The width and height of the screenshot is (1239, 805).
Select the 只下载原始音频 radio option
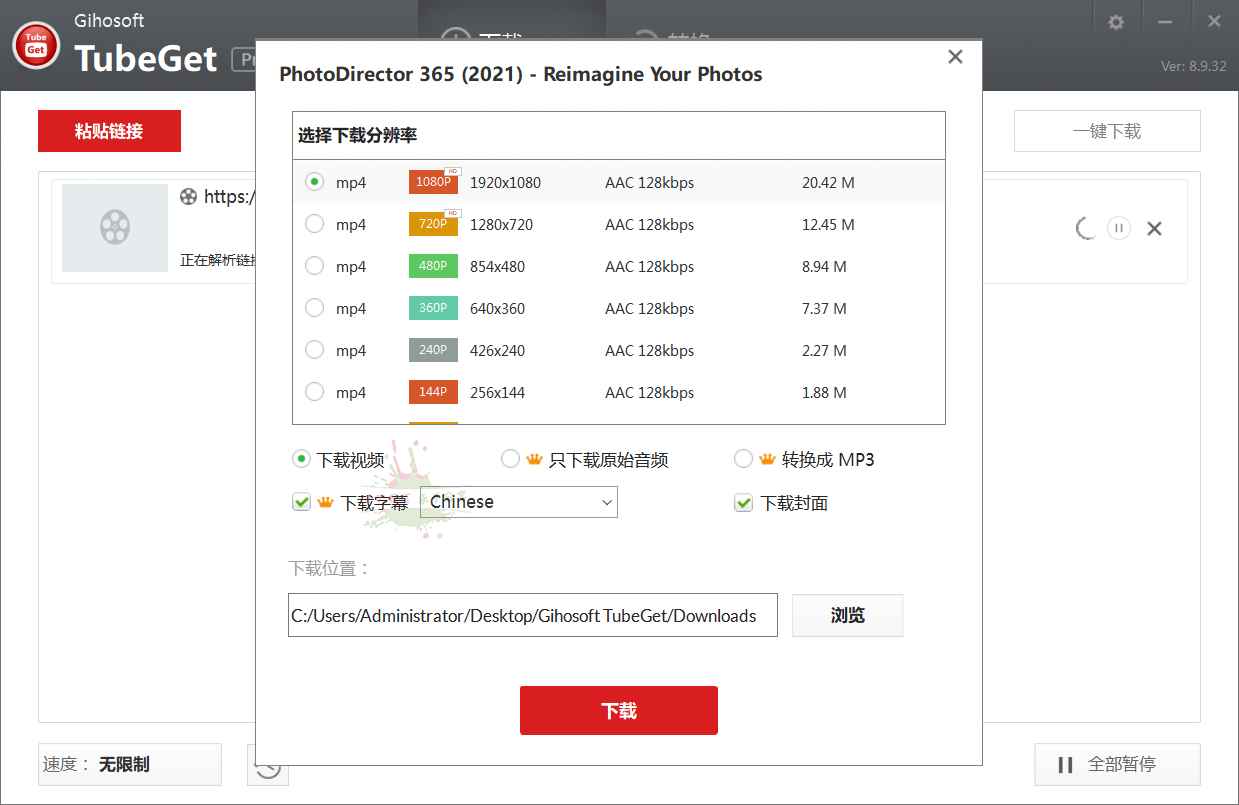(511, 459)
